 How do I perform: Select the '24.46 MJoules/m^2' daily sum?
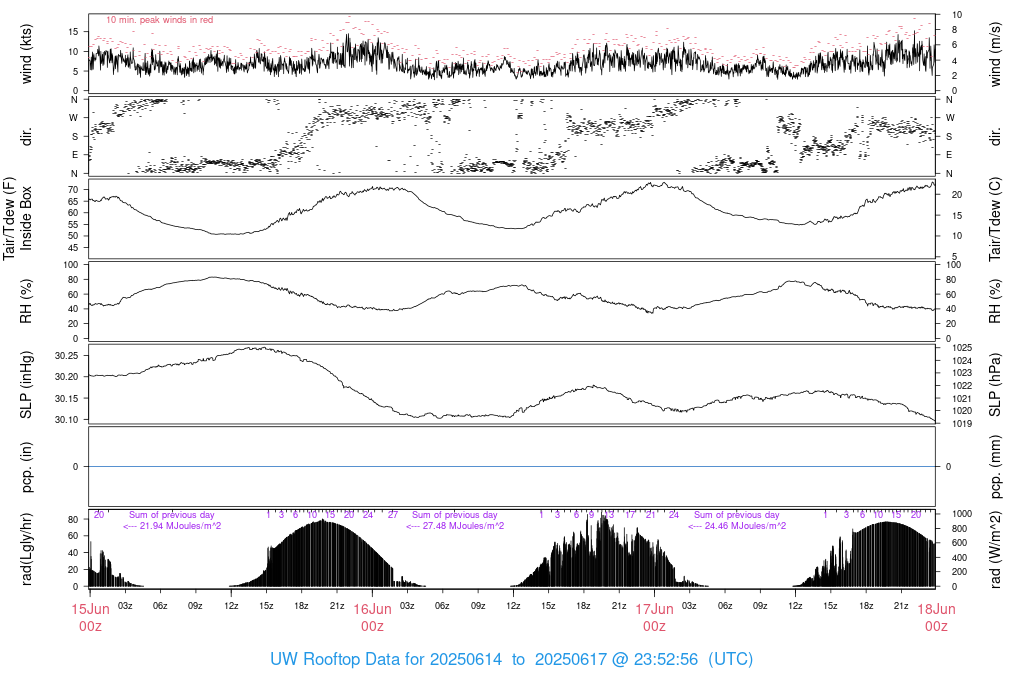[x=745, y=526]
